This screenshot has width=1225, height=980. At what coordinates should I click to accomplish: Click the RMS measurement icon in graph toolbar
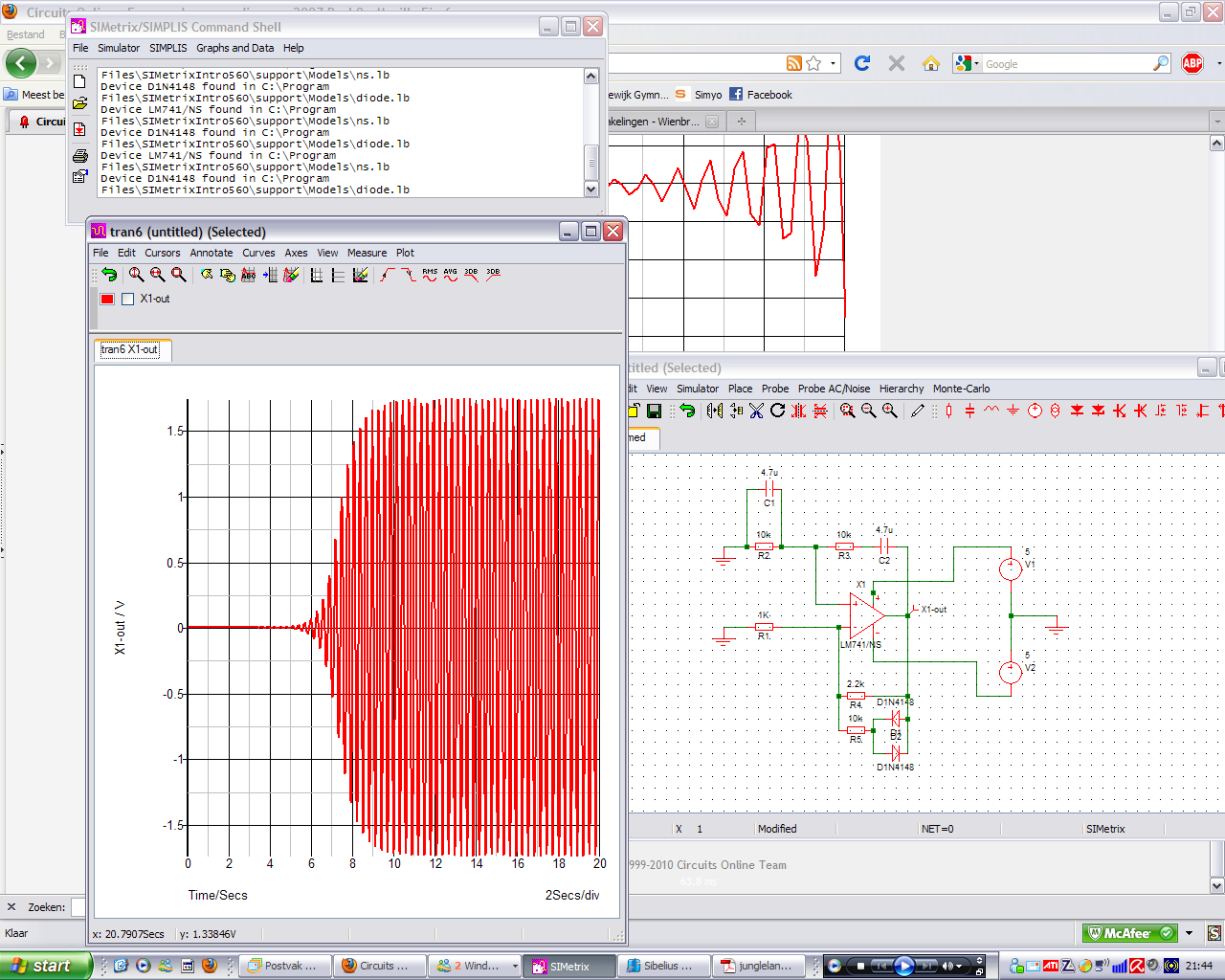430,275
